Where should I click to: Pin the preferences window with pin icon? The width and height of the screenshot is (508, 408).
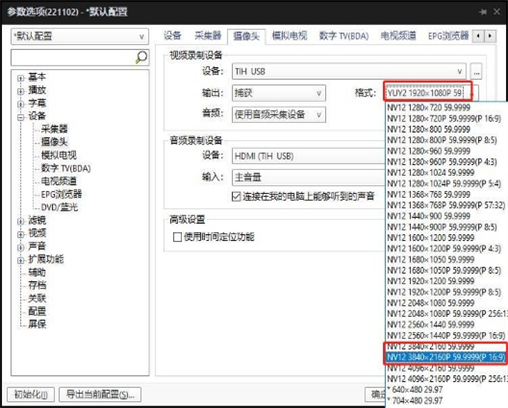(x=483, y=12)
